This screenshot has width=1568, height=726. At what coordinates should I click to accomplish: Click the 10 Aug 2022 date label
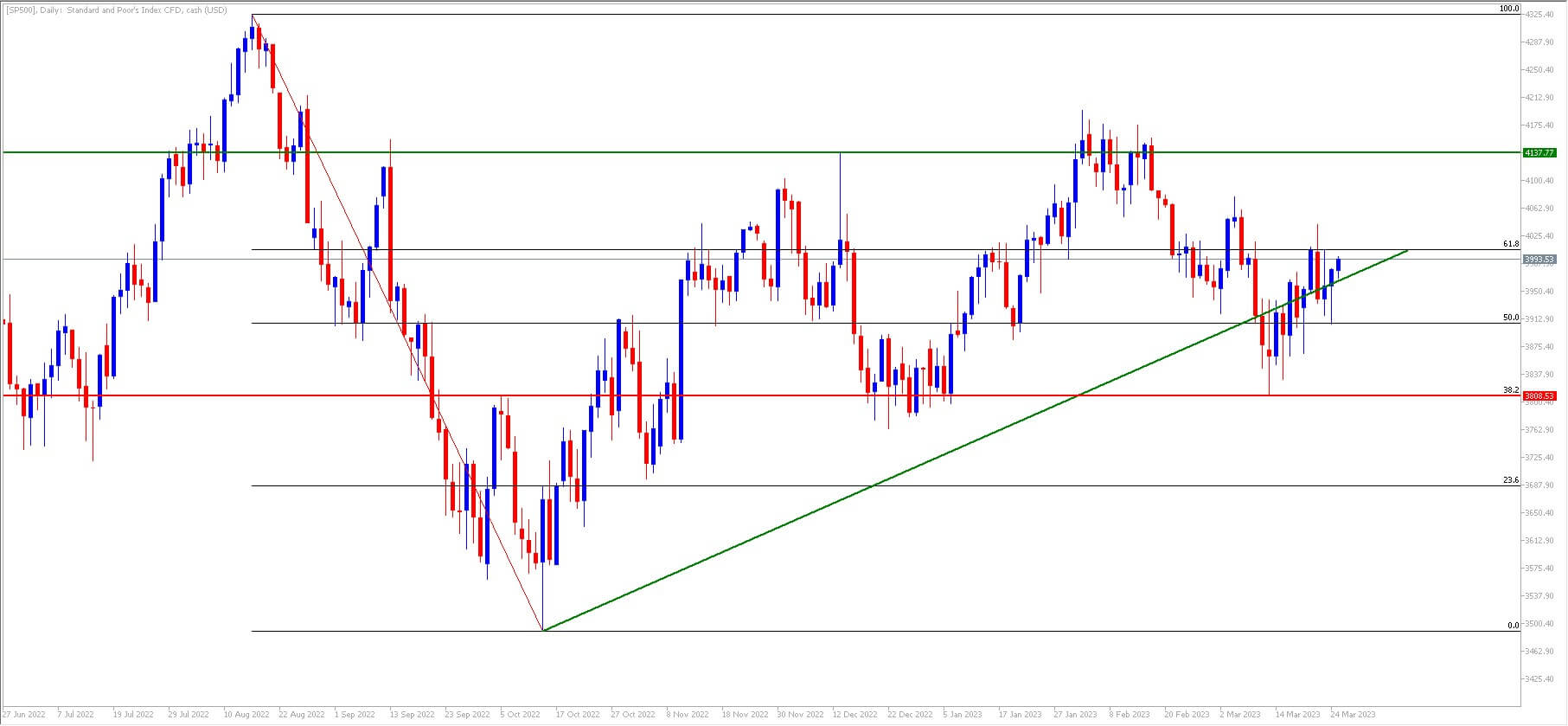pyautogui.click(x=246, y=715)
